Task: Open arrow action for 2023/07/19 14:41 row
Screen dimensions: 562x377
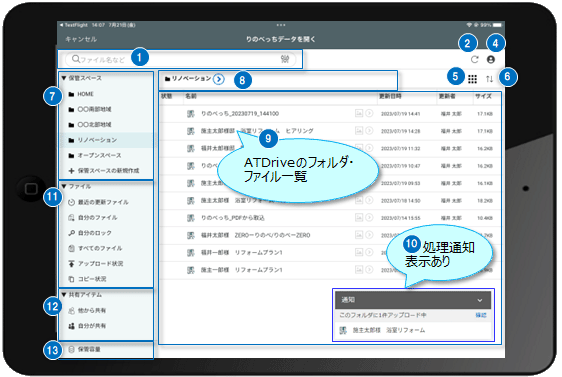Action: tap(369, 113)
